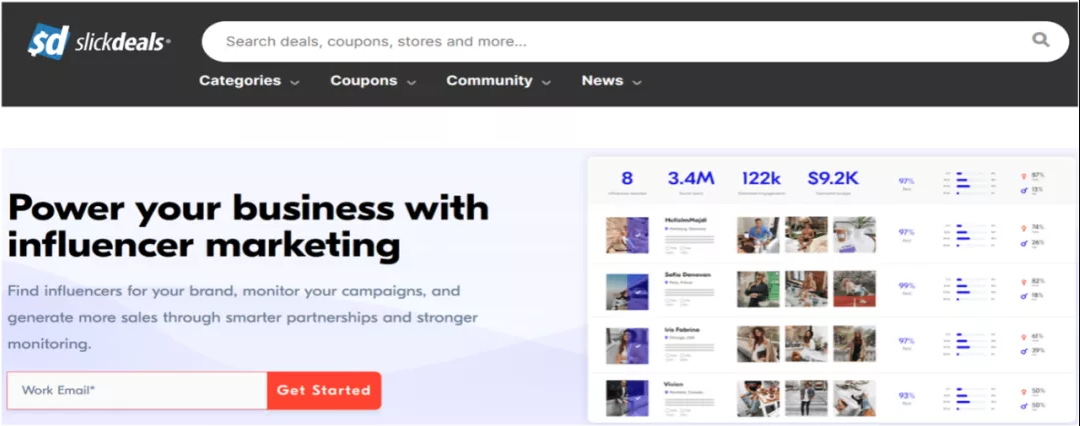Click the female icon in Iris Fabrino's row
Viewport: 1080px width, 426px height.
pyautogui.click(x=1024, y=337)
